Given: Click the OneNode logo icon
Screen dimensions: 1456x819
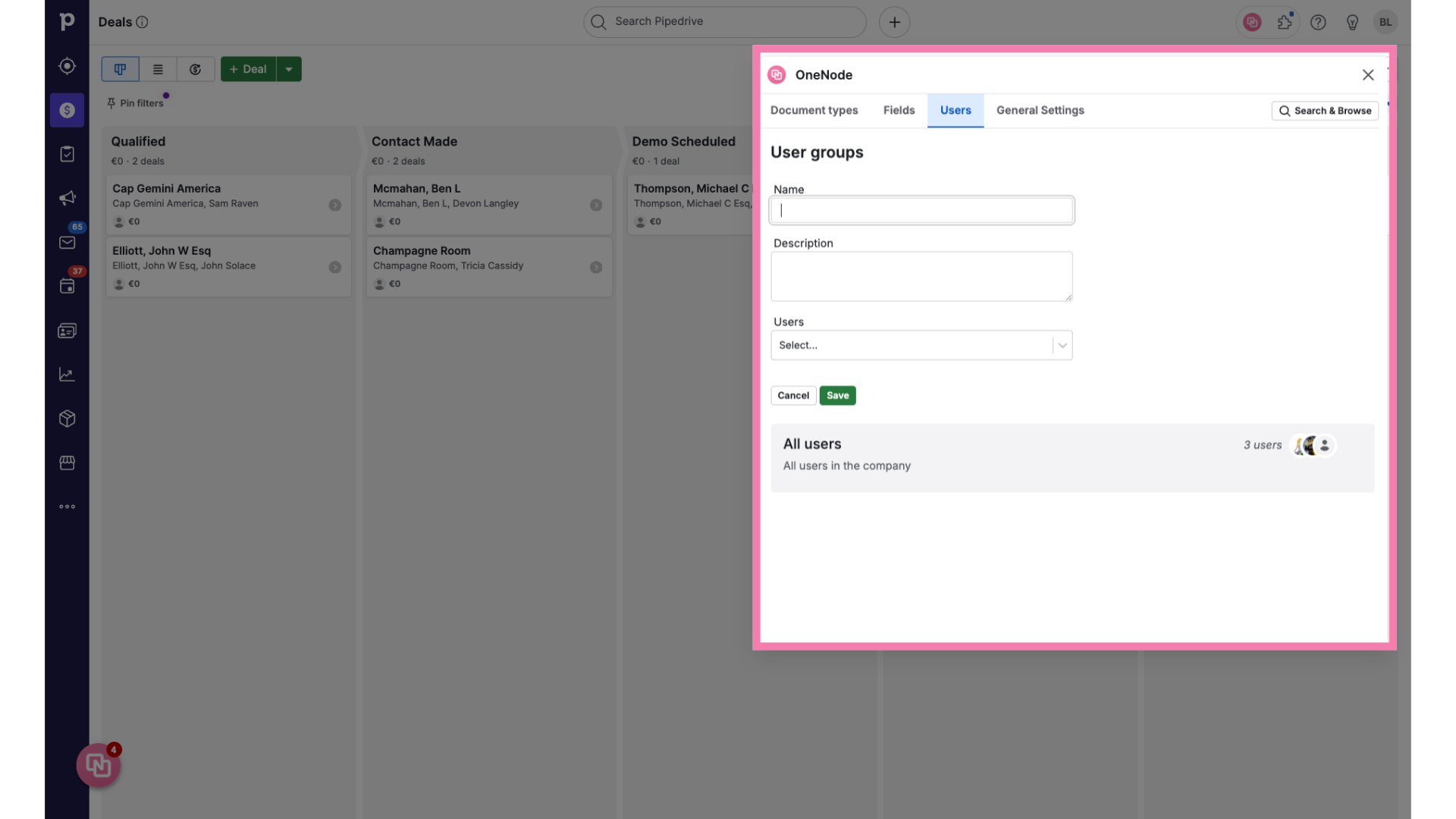Looking at the screenshot, I should 778,75.
